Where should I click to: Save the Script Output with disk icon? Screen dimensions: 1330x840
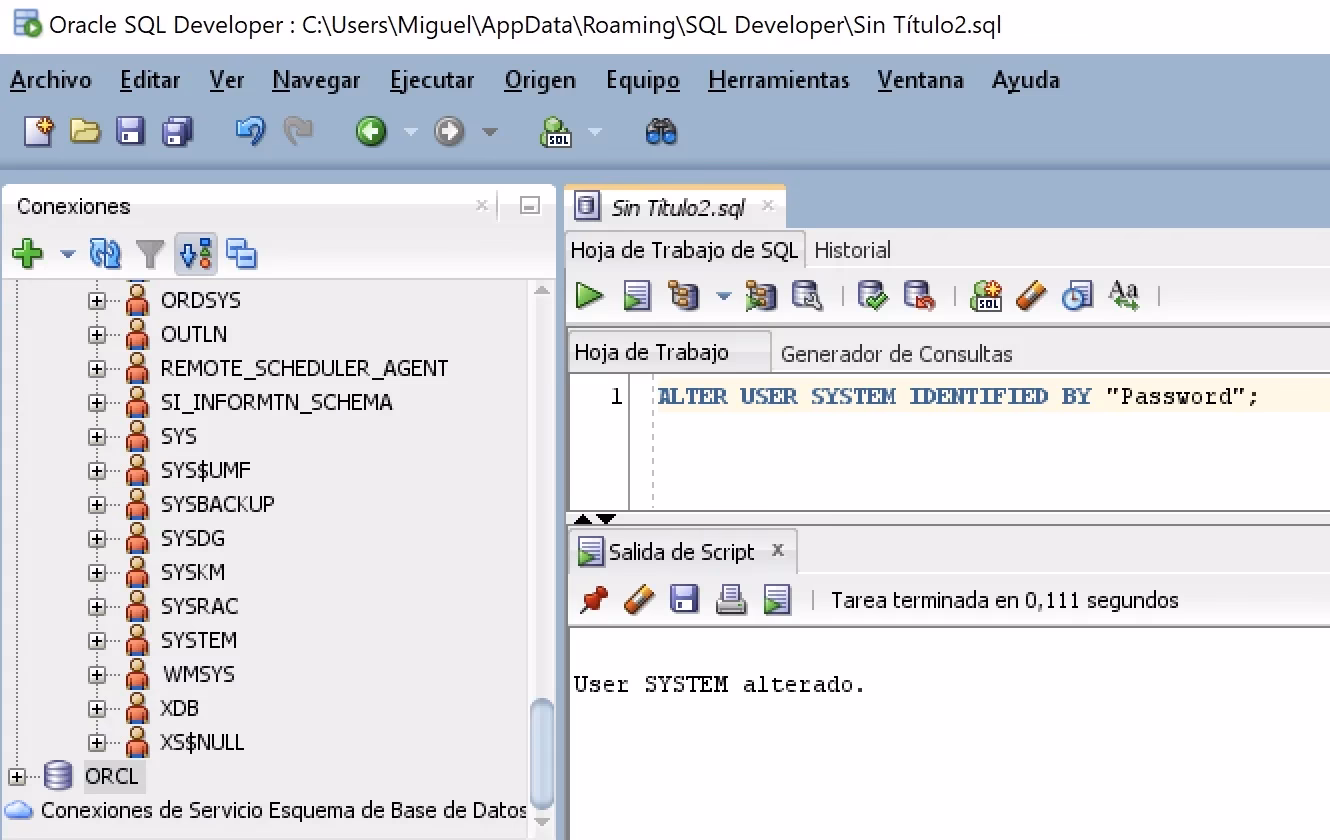(x=685, y=600)
